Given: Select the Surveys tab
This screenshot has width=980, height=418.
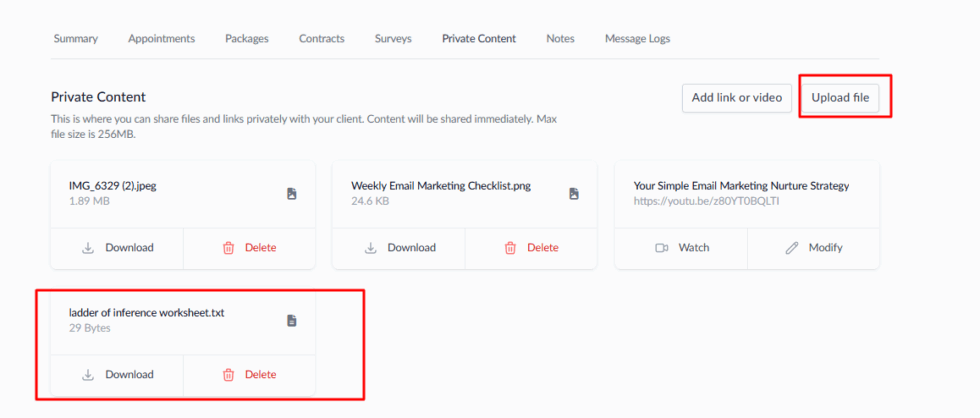Looking at the screenshot, I should [393, 39].
